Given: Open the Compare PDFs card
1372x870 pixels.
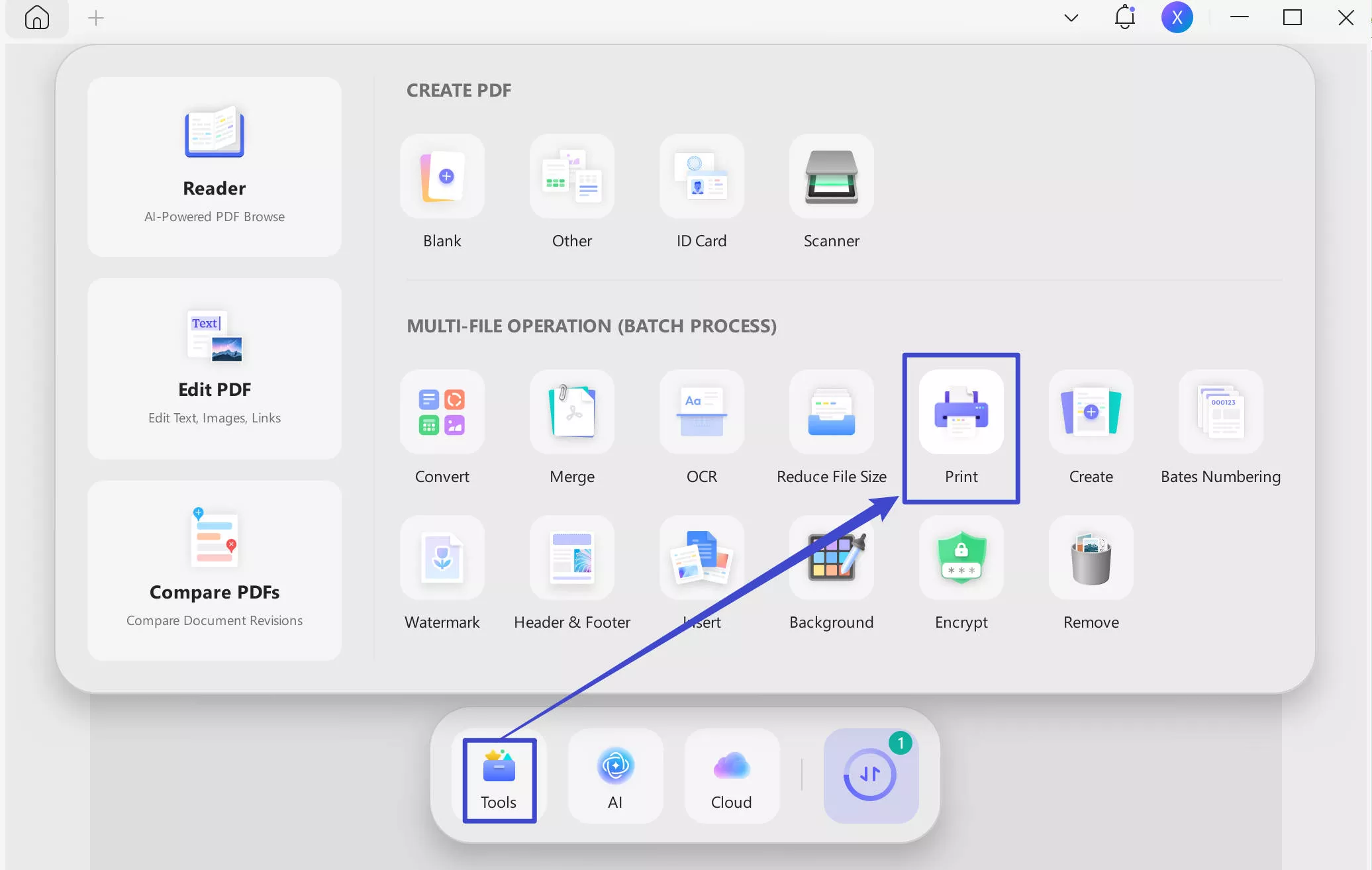Looking at the screenshot, I should [x=215, y=571].
